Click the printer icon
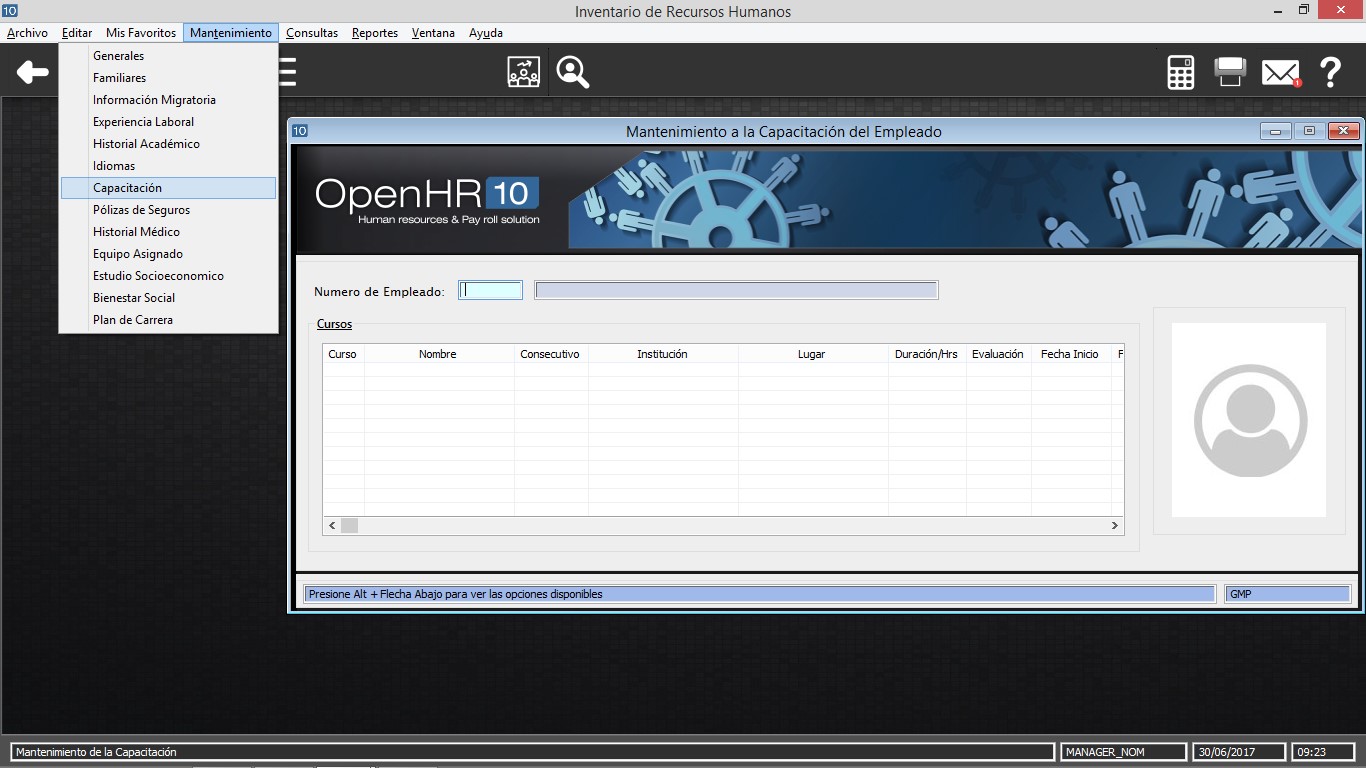1366x768 pixels. [1230, 72]
